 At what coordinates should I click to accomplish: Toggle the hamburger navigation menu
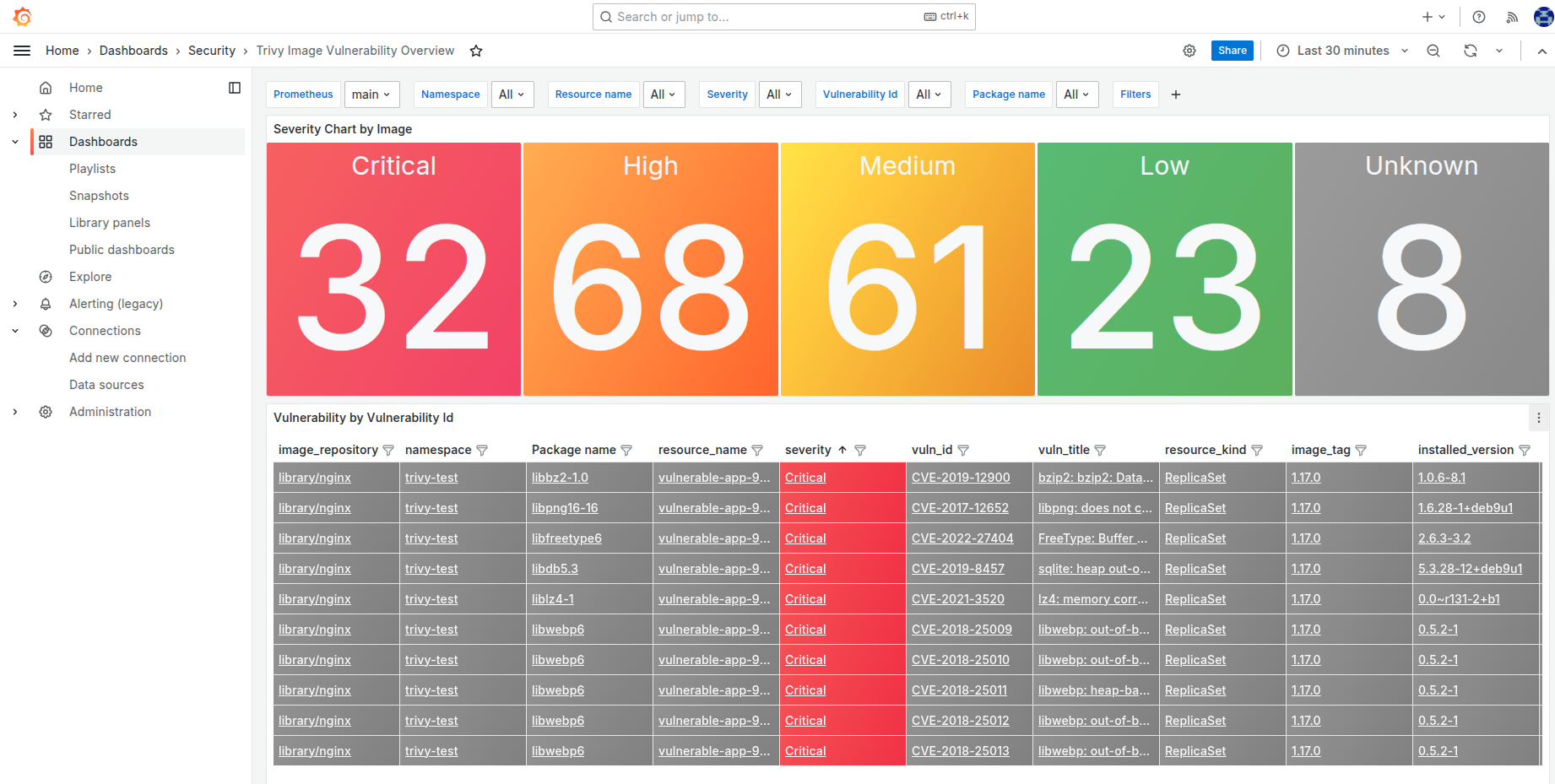click(22, 51)
